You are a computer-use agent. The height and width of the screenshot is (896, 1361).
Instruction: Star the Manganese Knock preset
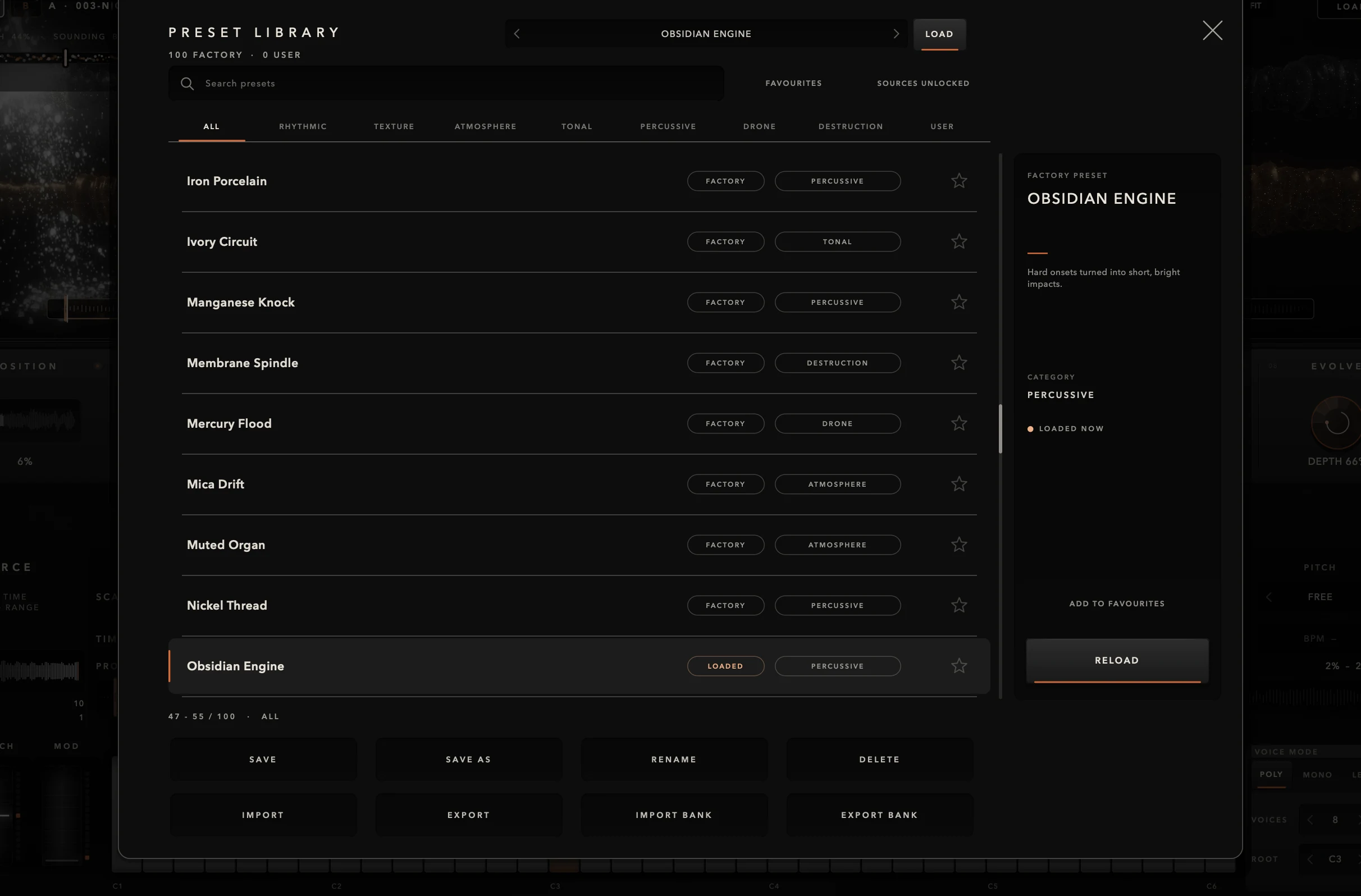(x=959, y=302)
